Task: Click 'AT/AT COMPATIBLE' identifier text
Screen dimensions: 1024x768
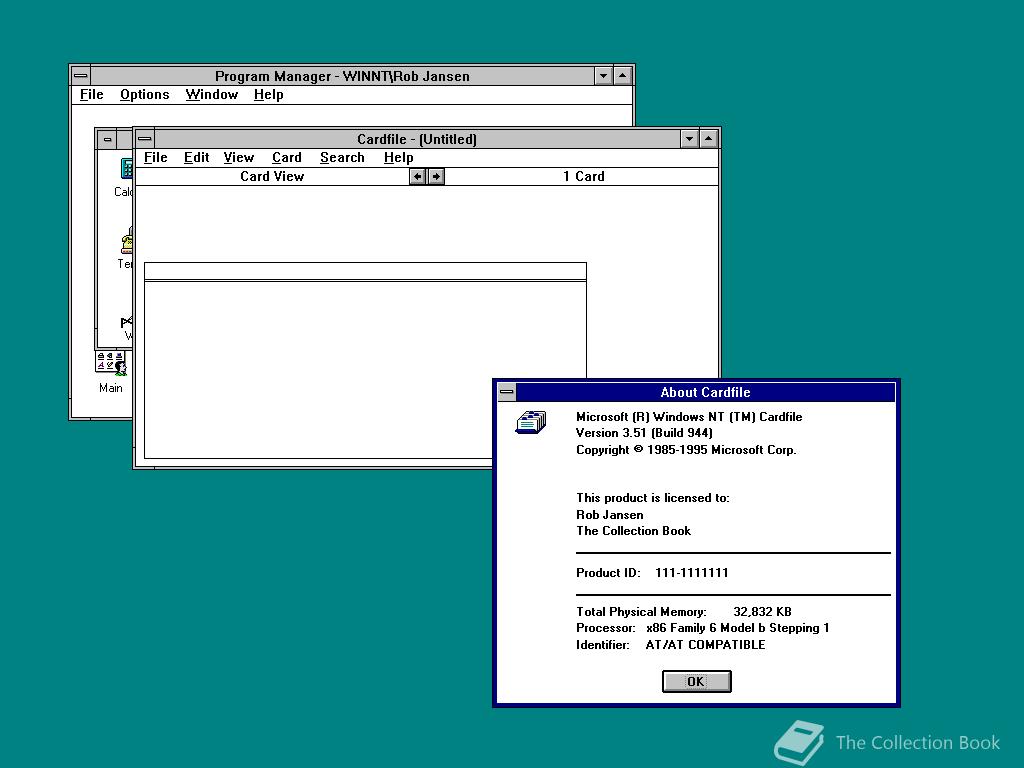Action: (x=705, y=645)
